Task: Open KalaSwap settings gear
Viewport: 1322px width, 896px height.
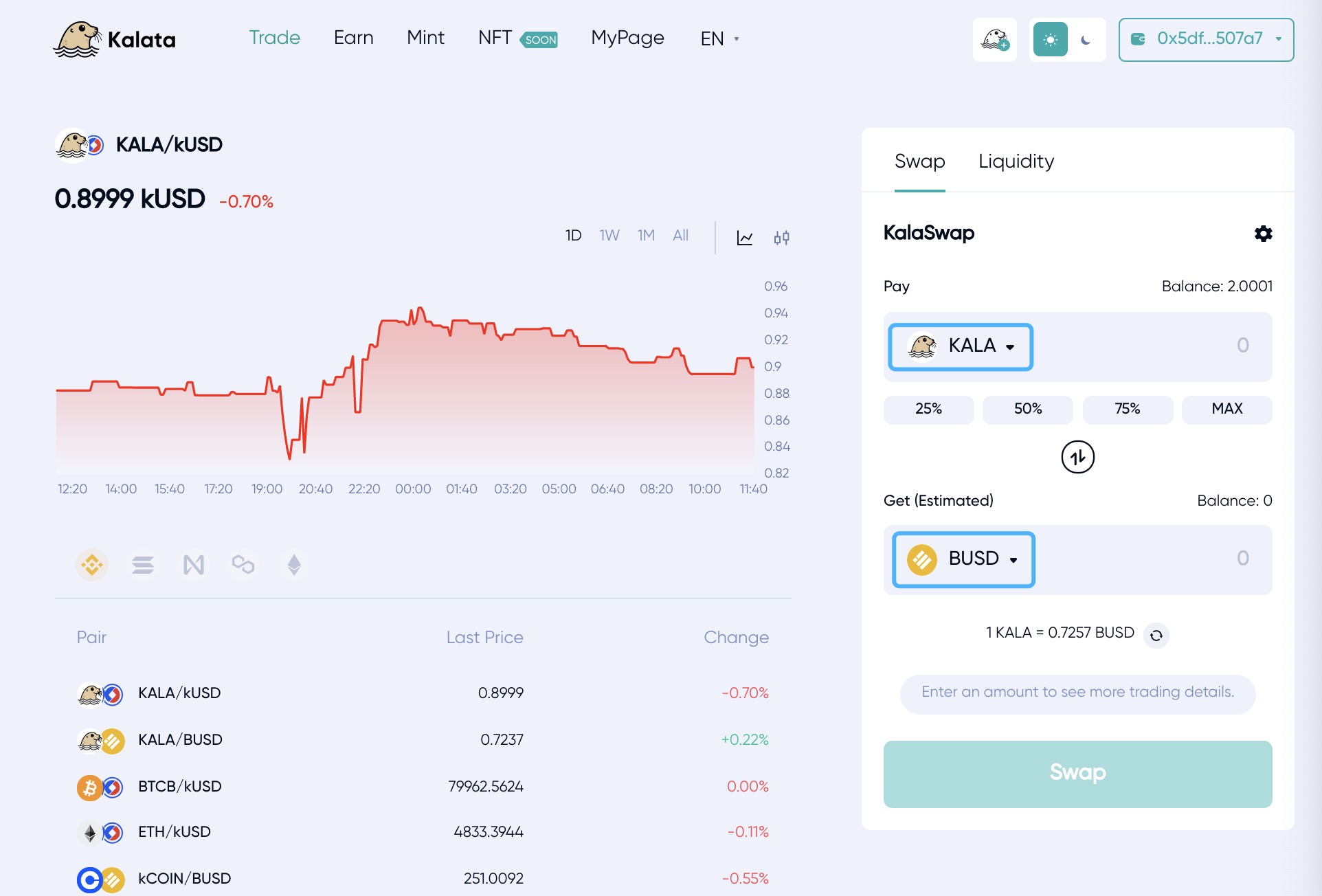Action: [x=1263, y=234]
